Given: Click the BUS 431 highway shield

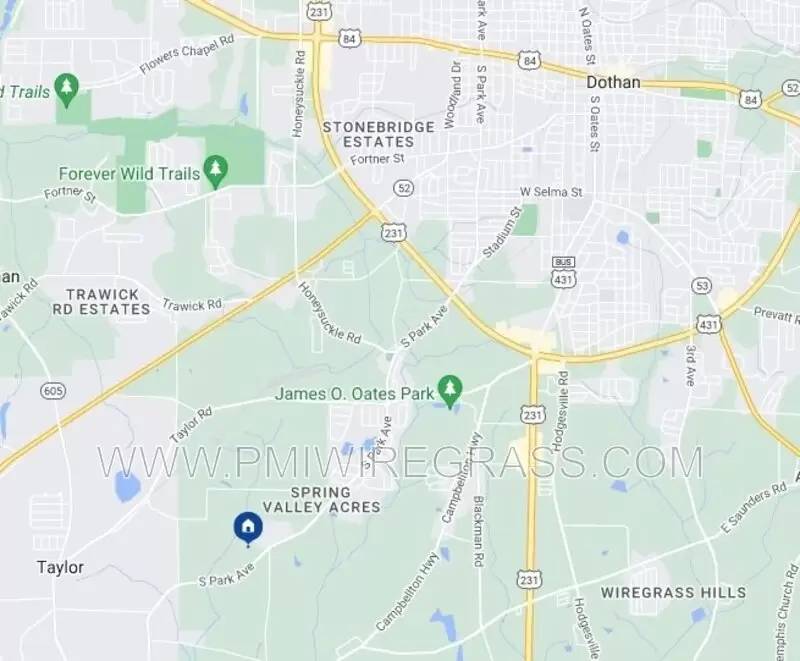Looking at the screenshot, I should pyautogui.click(x=563, y=273).
